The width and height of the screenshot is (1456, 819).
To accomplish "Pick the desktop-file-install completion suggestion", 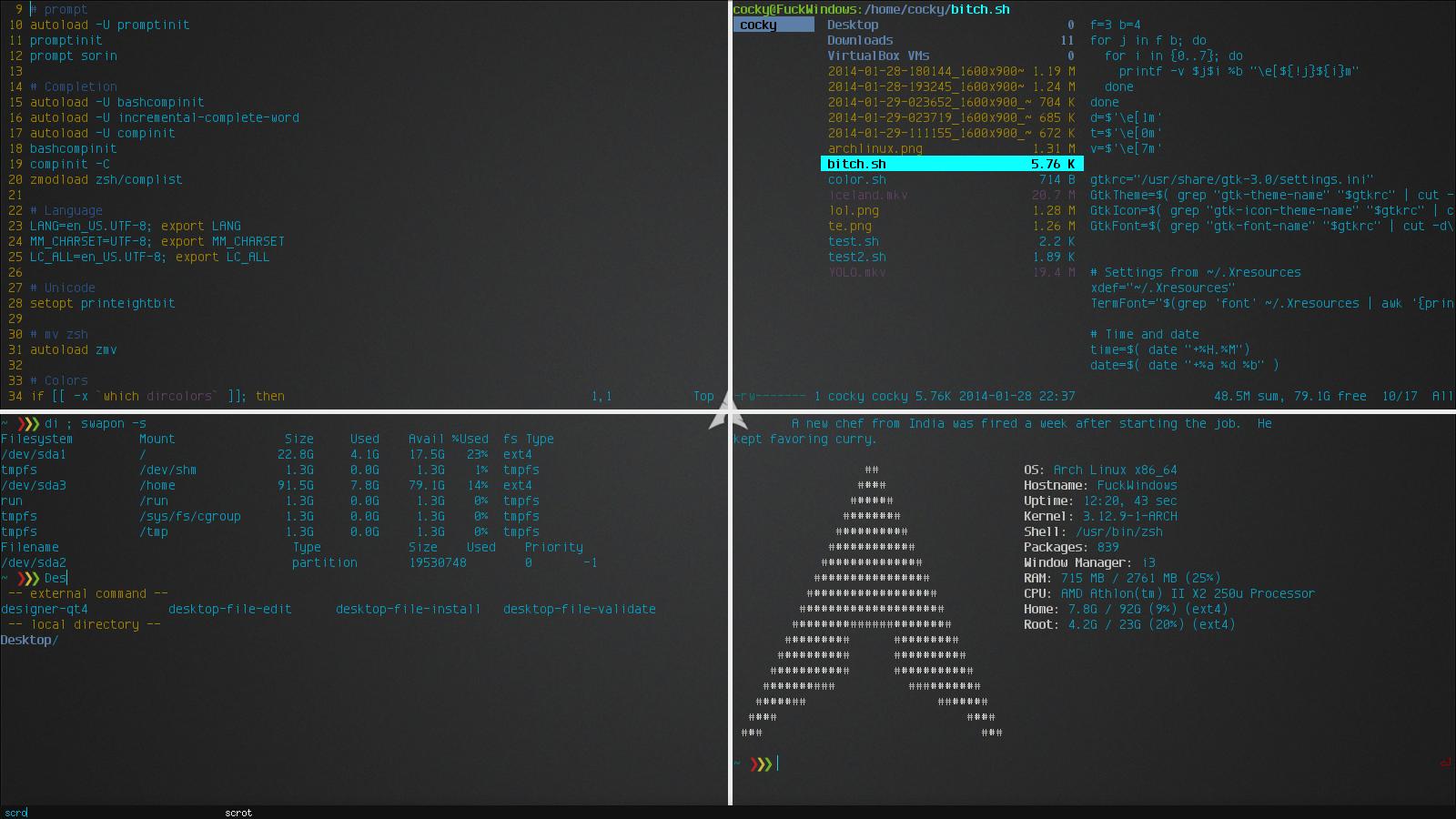I will [409, 609].
